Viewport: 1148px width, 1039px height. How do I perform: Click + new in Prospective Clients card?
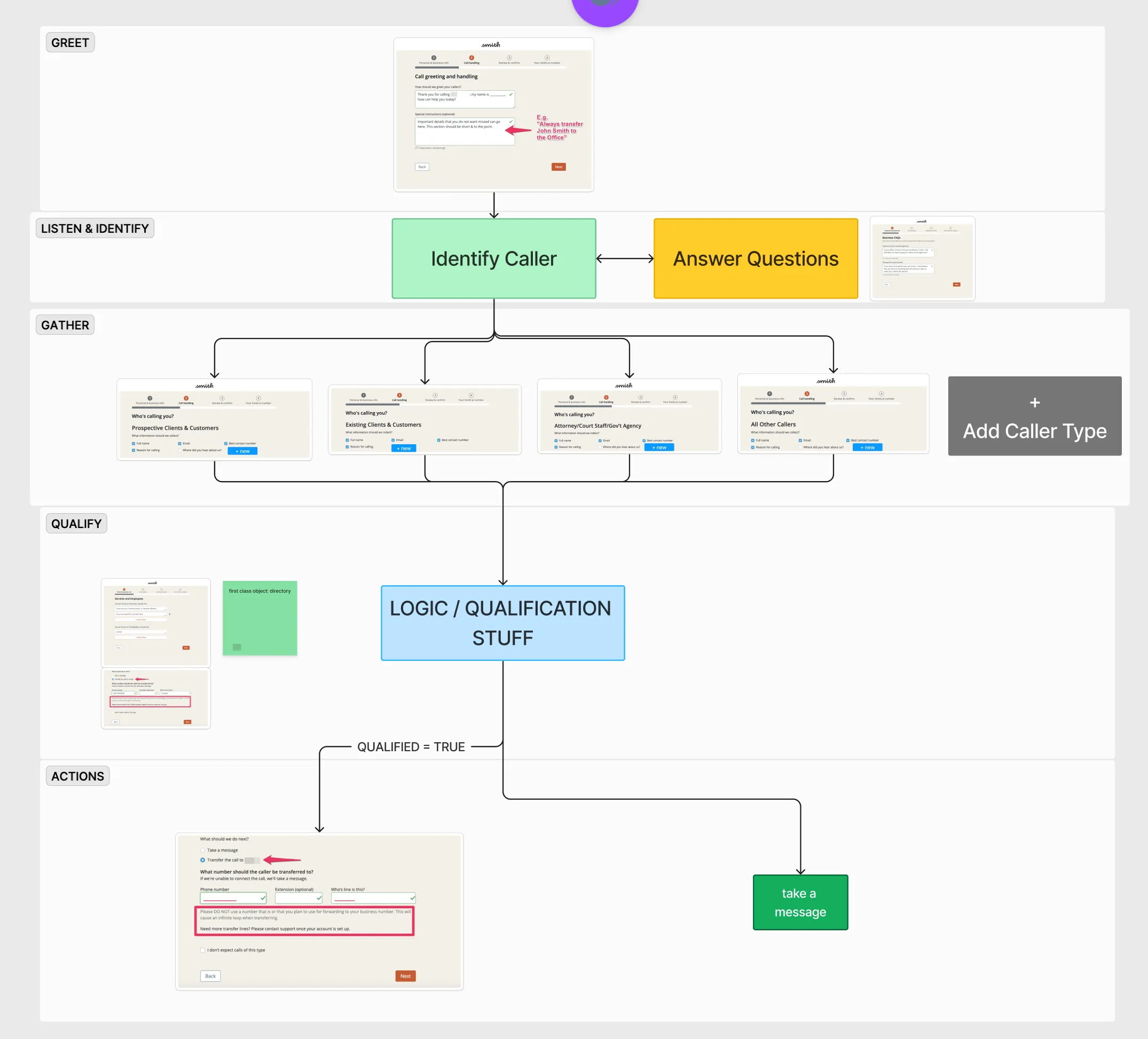pyautogui.click(x=242, y=451)
